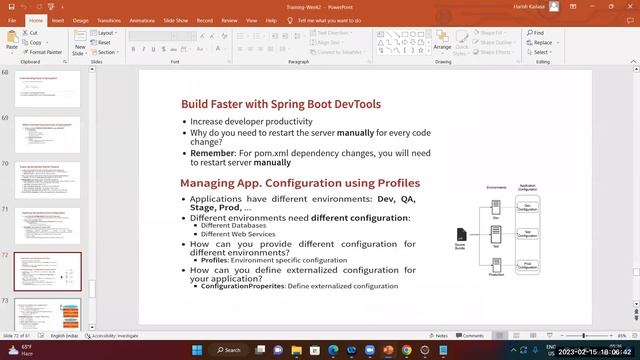Click the triangle shape in the shapes gallery

(380, 42)
